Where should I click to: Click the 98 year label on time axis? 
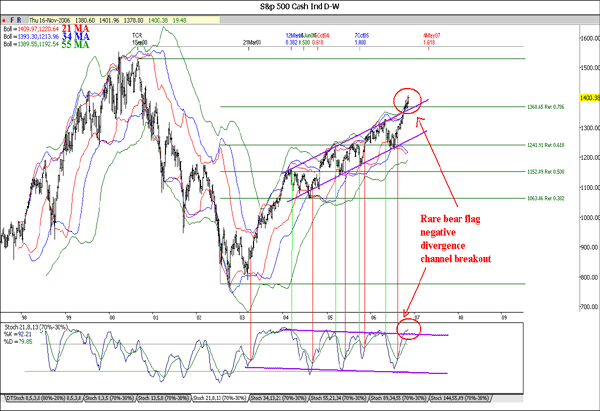tap(24, 318)
